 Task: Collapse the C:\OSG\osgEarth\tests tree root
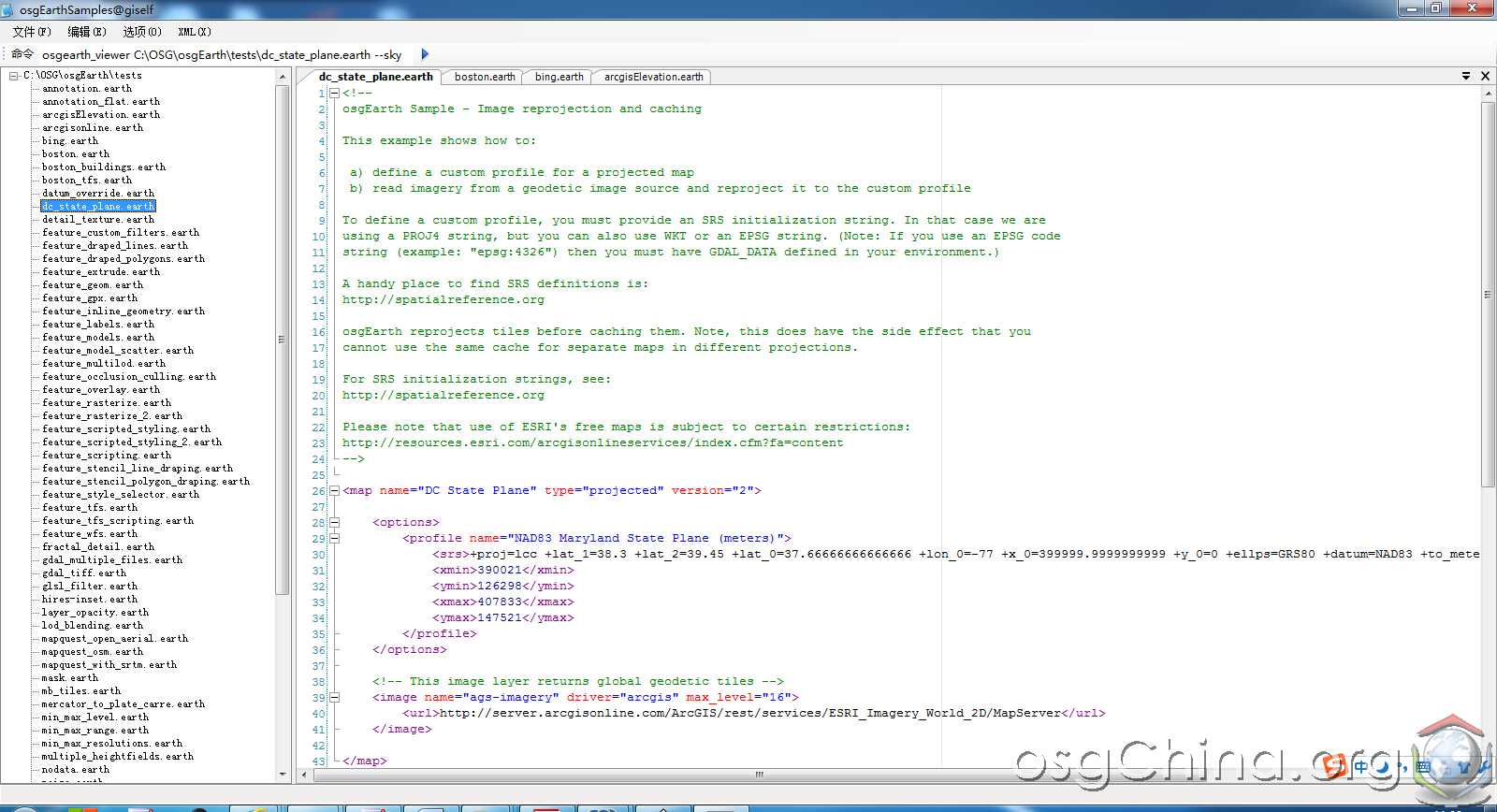pos(14,75)
